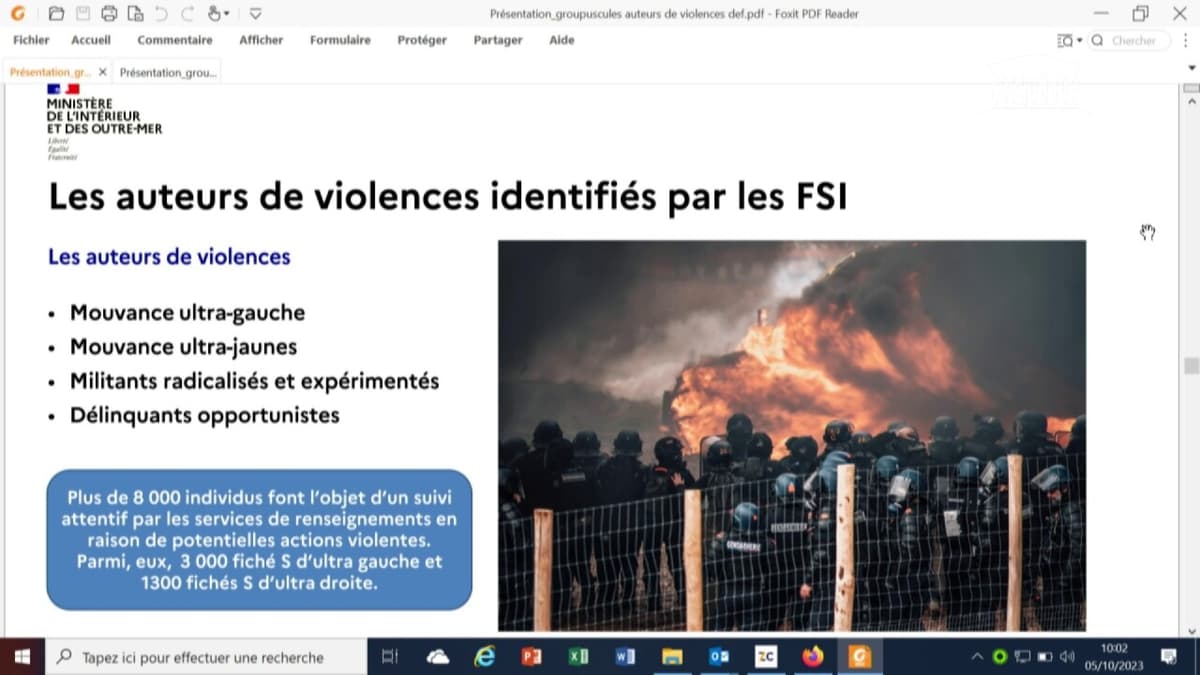Open the Protéger ribbon tab
Viewport: 1200px width, 675px height.
pos(422,40)
